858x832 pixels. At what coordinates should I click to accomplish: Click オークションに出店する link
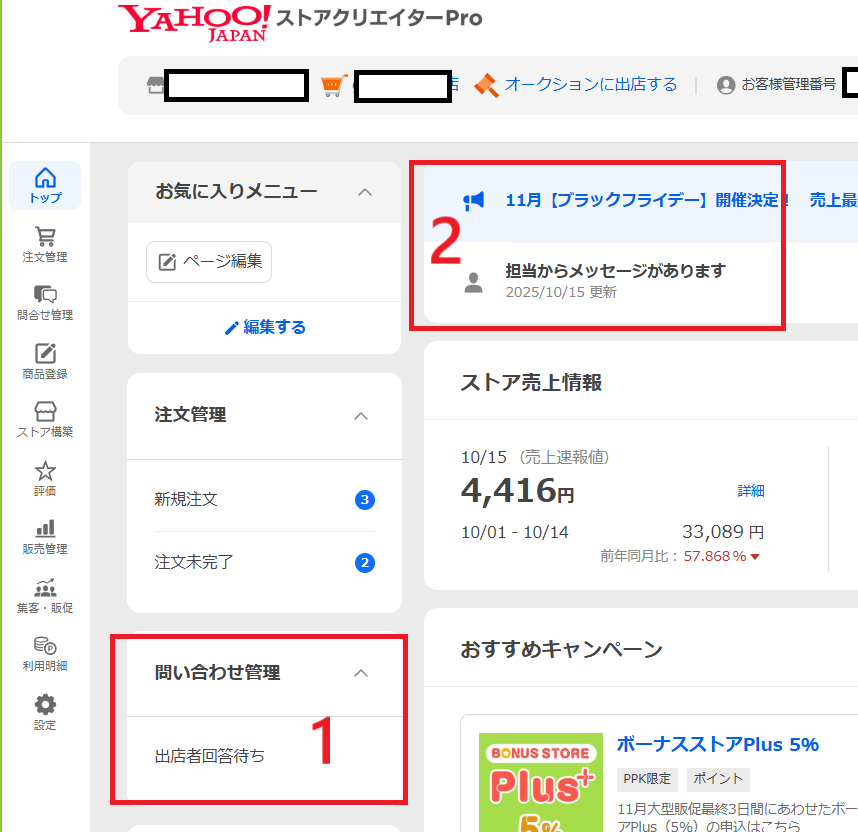point(590,85)
